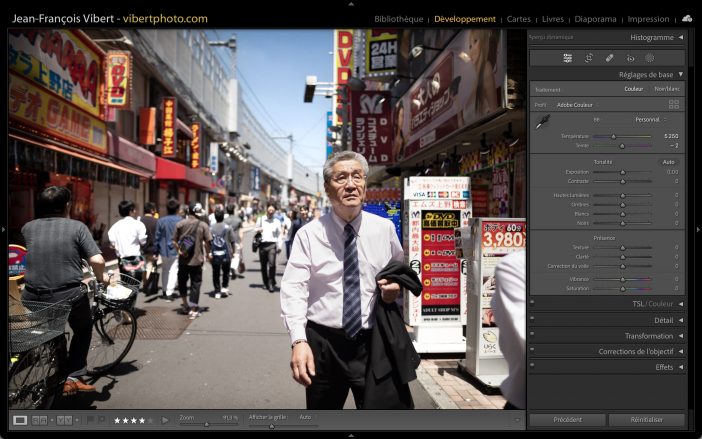Open the profile browser grid icon
This screenshot has width=702, height=439.
[674, 104]
